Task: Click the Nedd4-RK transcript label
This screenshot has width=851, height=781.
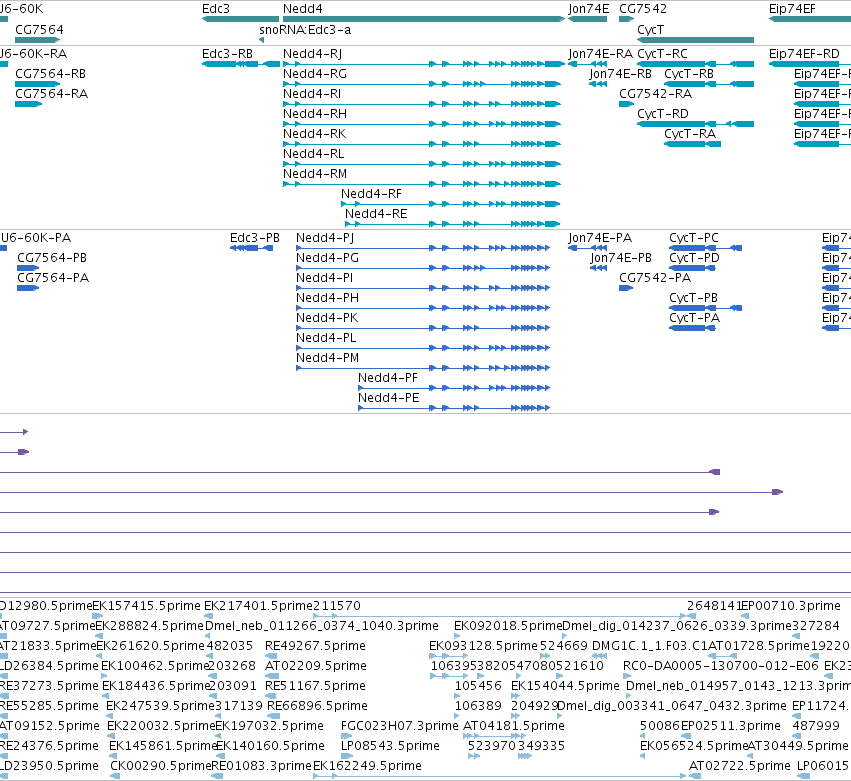Action: (x=314, y=134)
